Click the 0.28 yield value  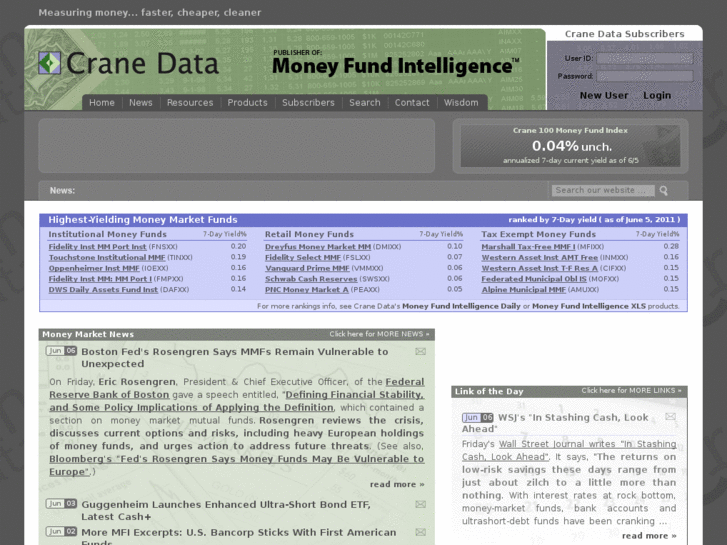coord(671,246)
